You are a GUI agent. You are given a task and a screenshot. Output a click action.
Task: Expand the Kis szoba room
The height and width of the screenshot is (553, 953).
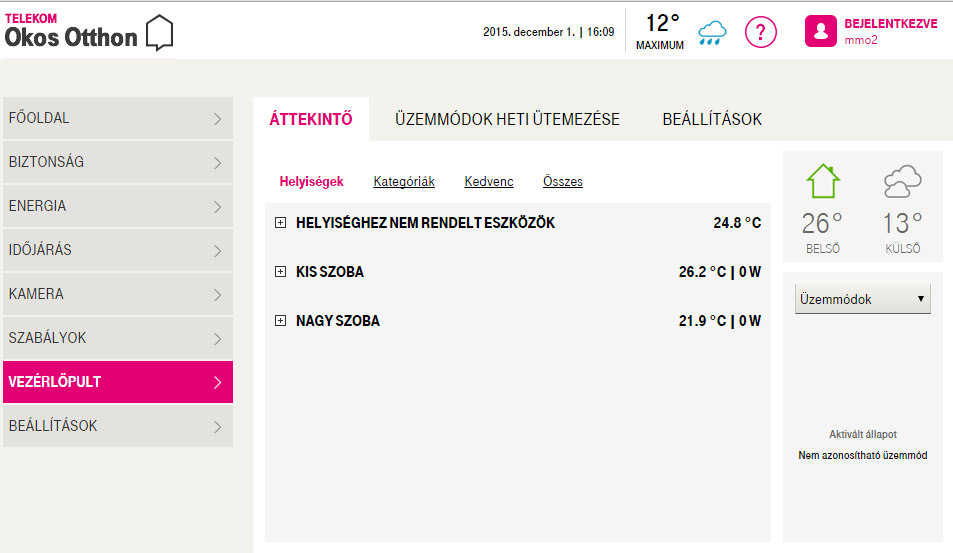[x=280, y=272]
